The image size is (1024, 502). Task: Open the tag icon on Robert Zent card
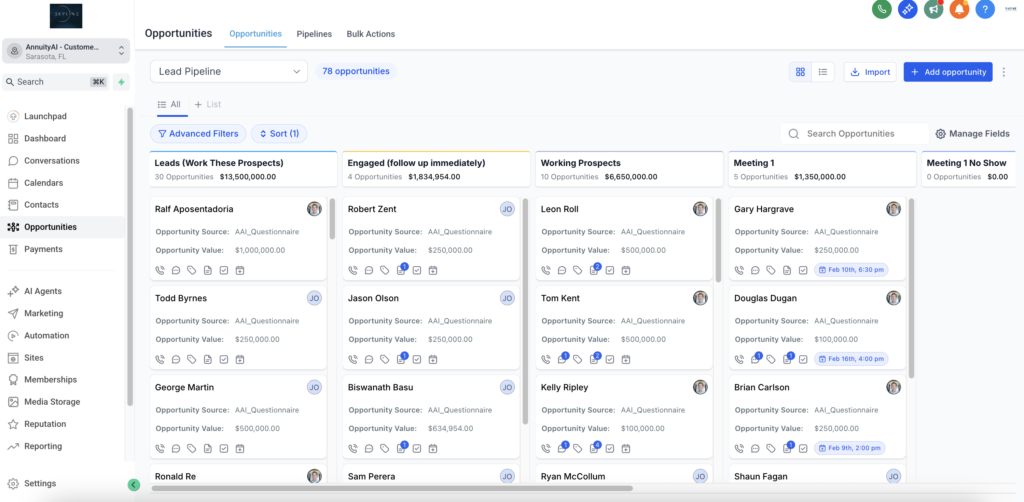(385, 270)
